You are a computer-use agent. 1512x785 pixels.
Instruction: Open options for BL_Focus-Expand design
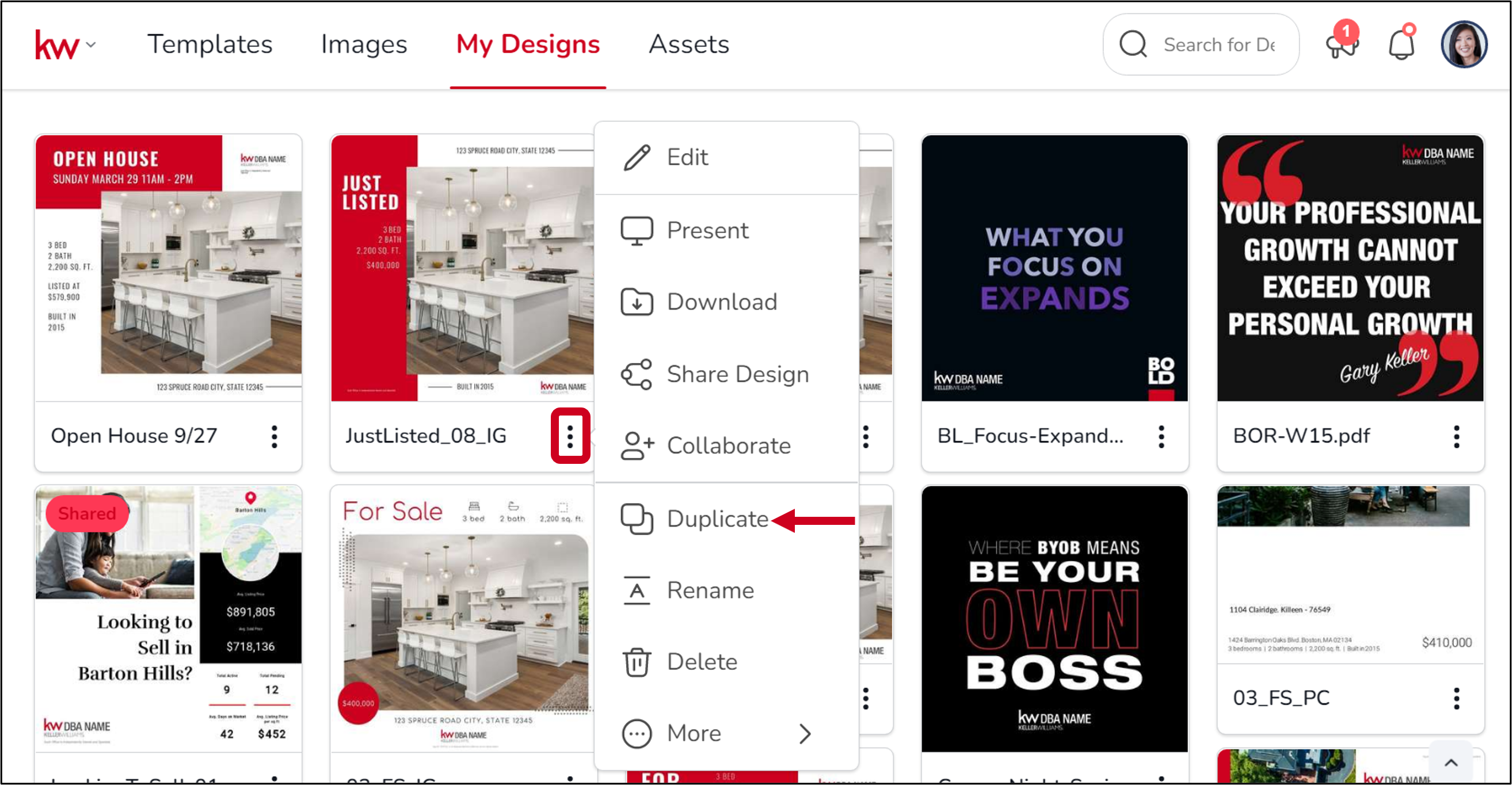point(1161,437)
